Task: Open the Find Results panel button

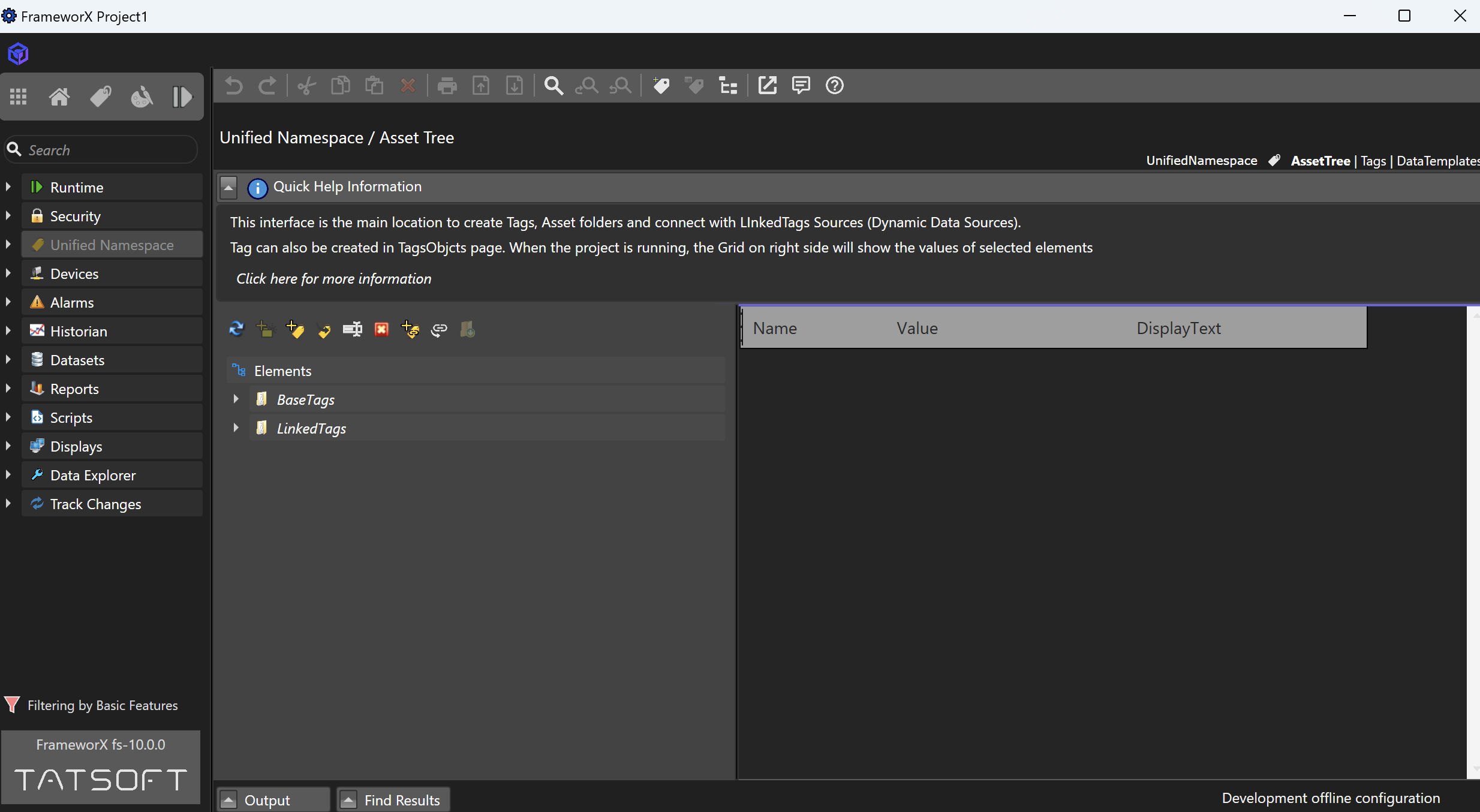Action: click(x=393, y=800)
